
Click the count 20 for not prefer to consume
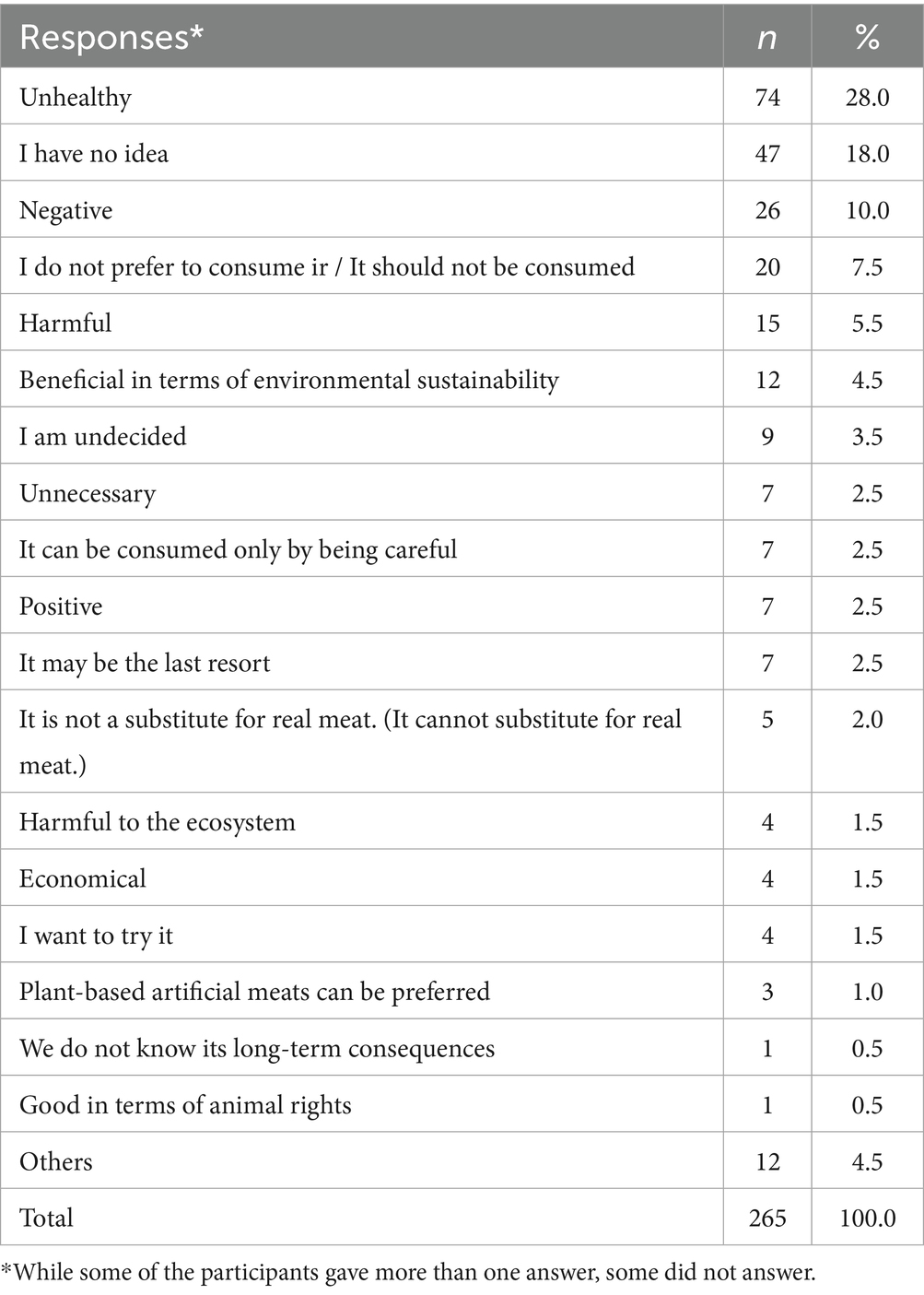coord(767,266)
